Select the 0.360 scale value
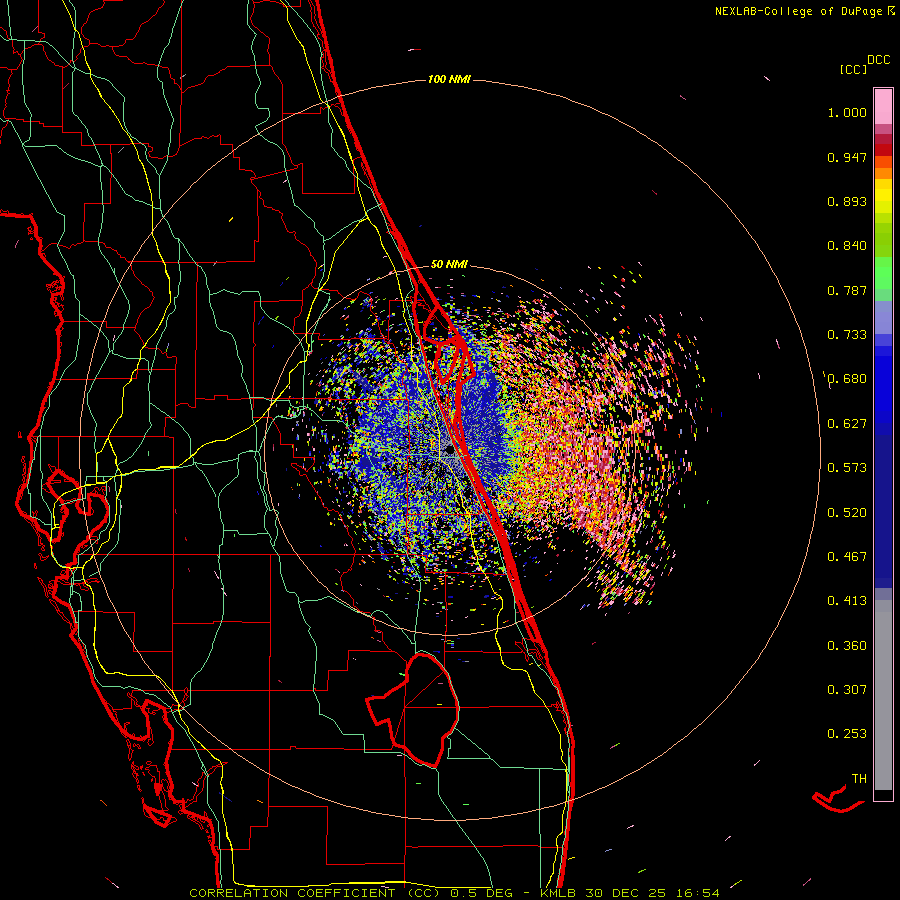900x900 pixels. click(847, 646)
